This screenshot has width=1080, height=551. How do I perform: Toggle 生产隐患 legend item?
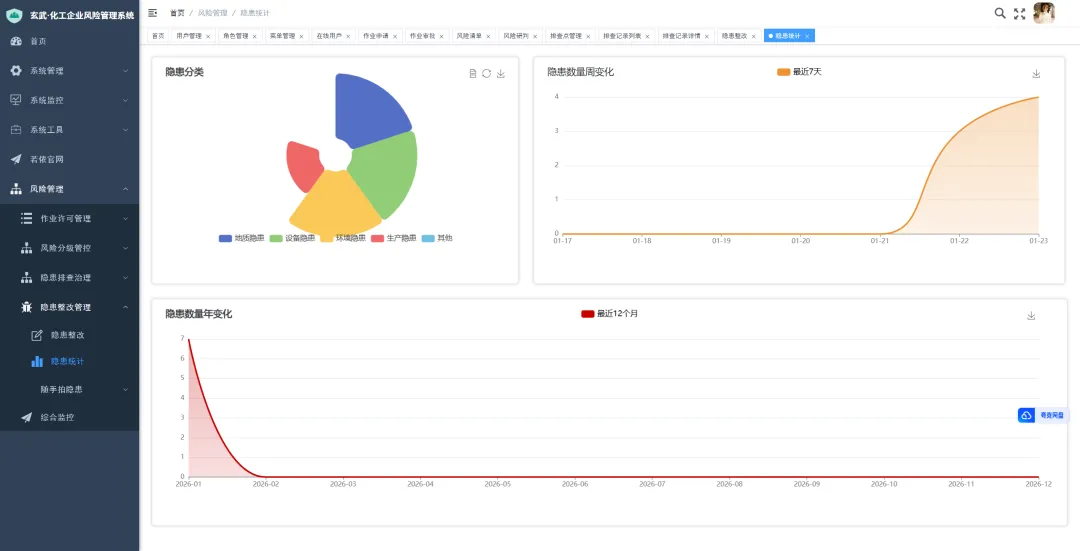coord(393,238)
